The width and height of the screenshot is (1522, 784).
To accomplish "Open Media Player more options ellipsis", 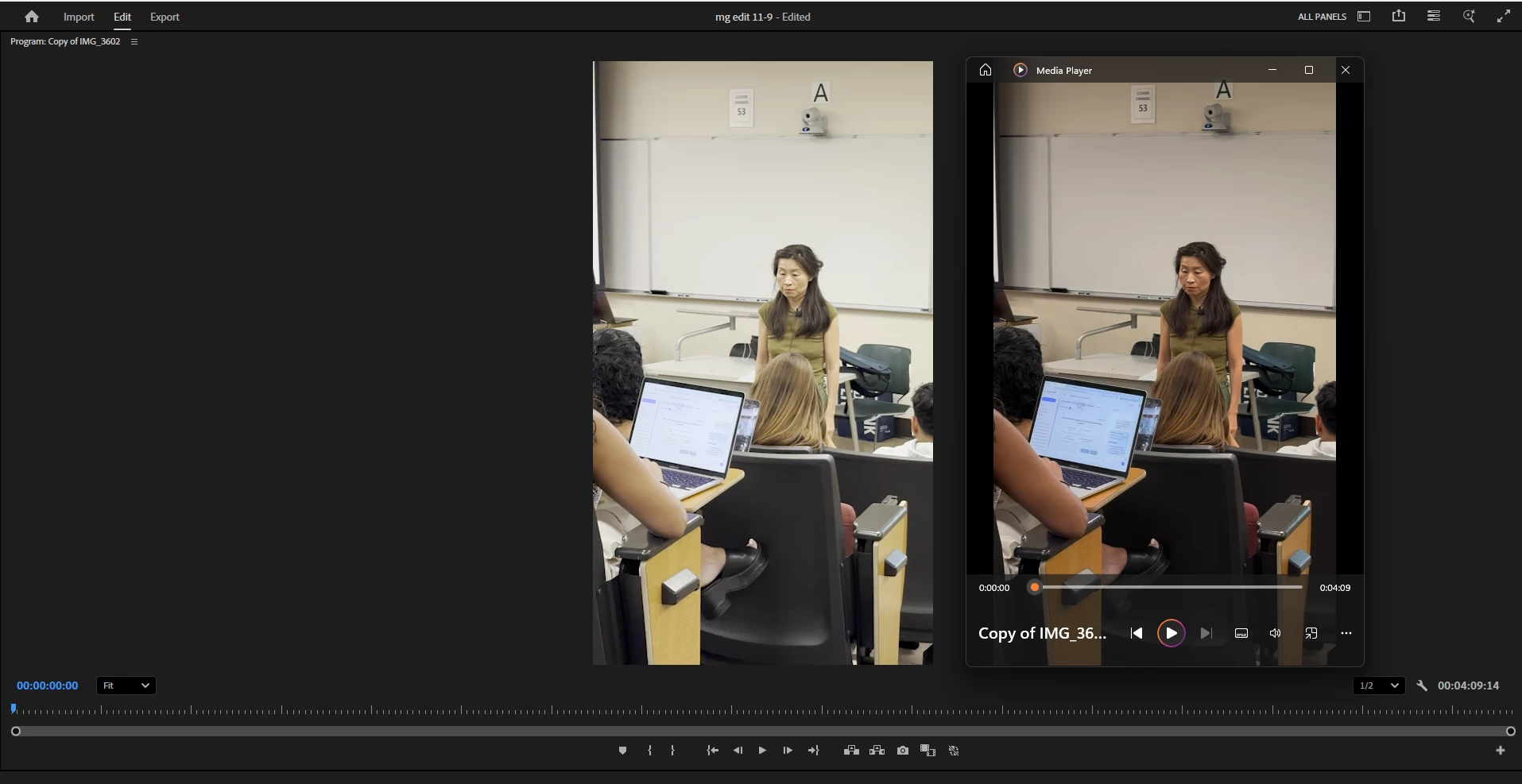I will click(x=1346, y=633).
